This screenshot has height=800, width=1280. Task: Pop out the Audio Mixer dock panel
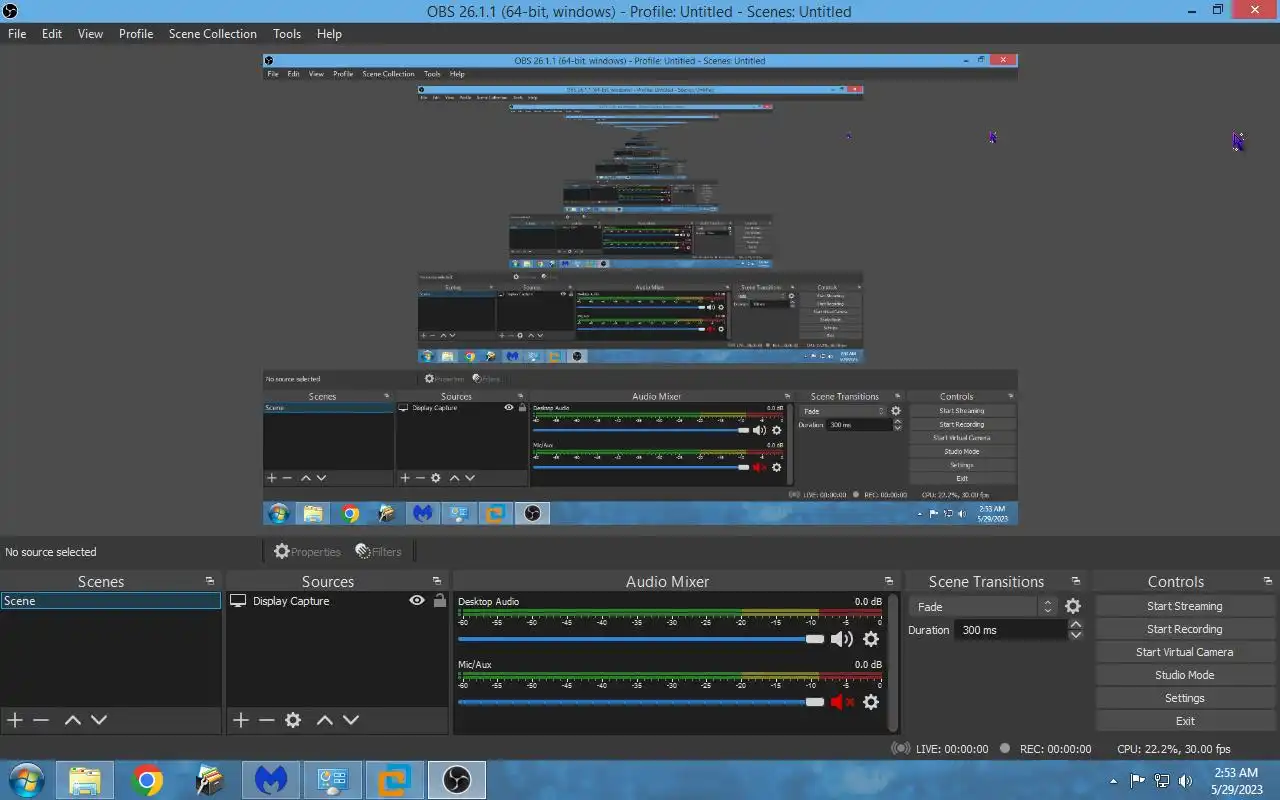889,581
